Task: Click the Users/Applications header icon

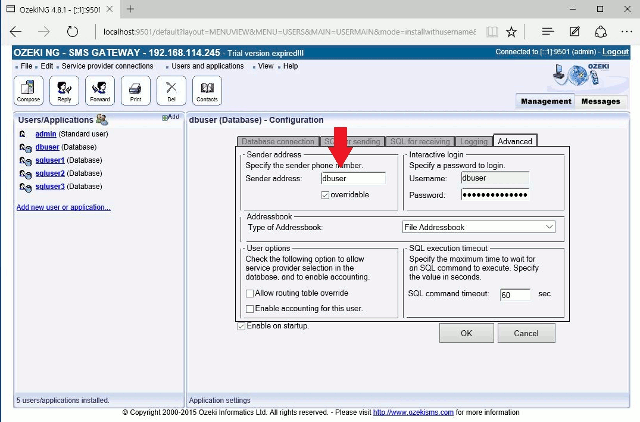Action: pos(102,120)
